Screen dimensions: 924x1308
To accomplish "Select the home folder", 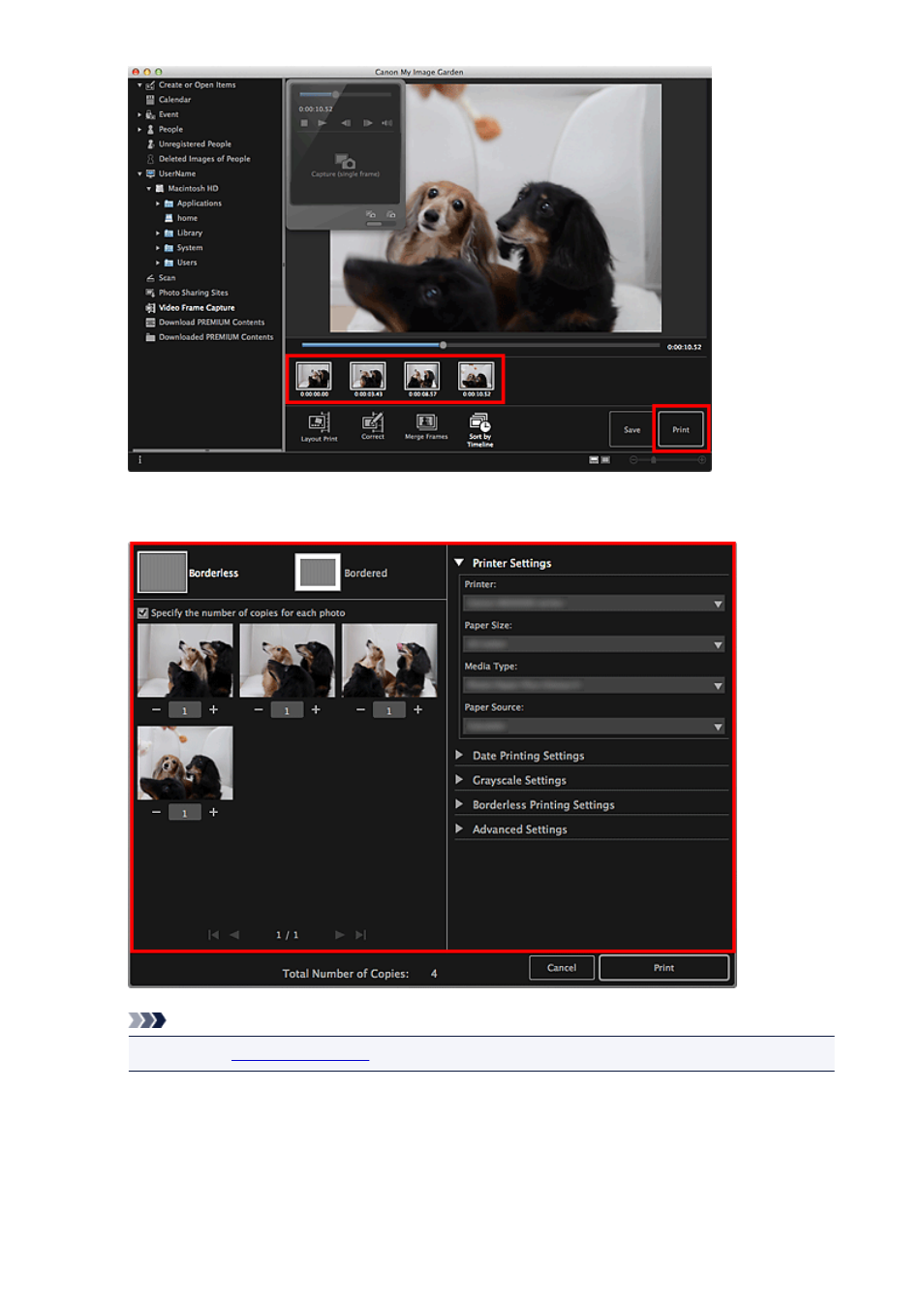I will 187,219.
